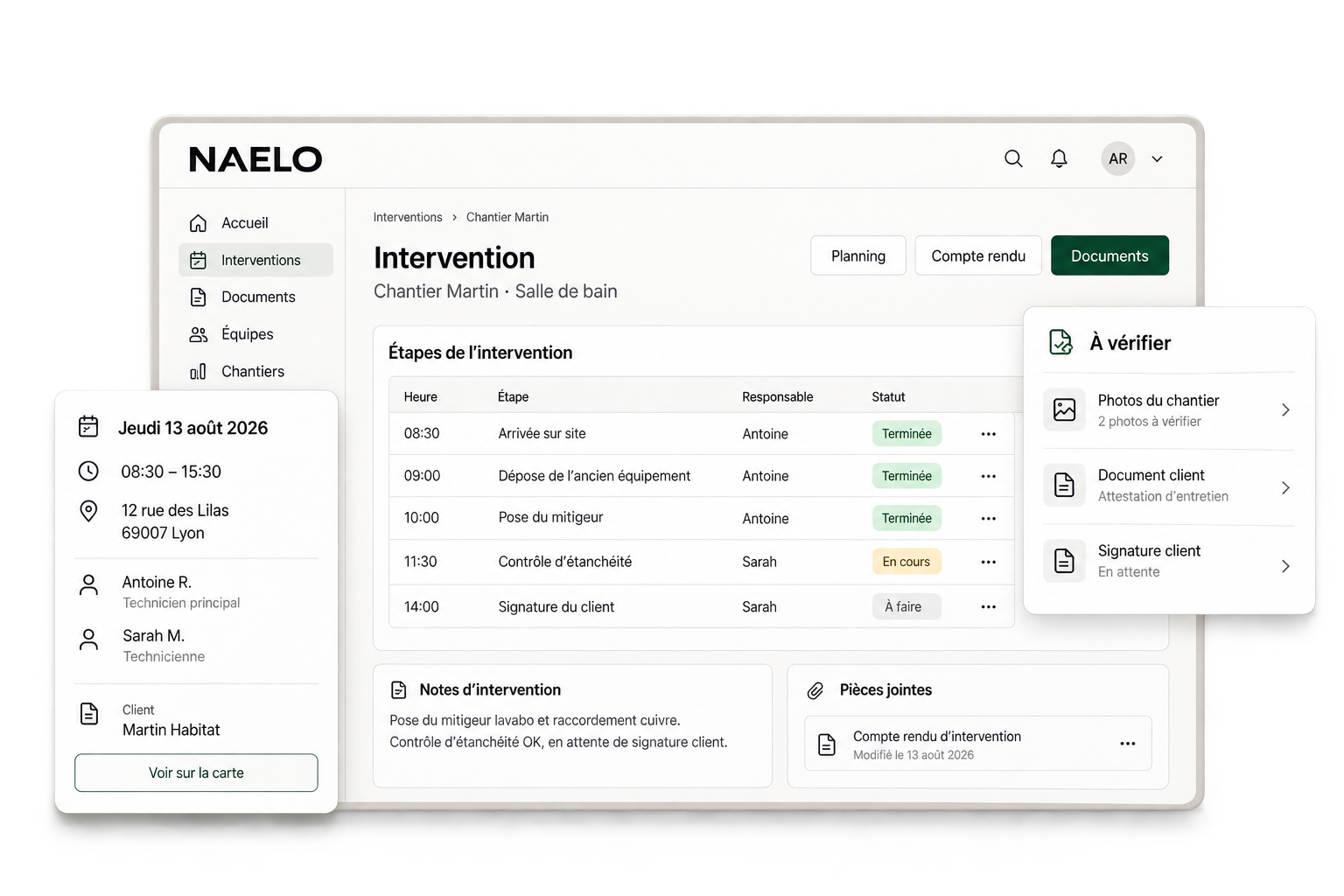Viewport: 1344px width, 896px height.
Task: Open options for Compte rendu d'intervention attachment
Action: click(1128, 744)
